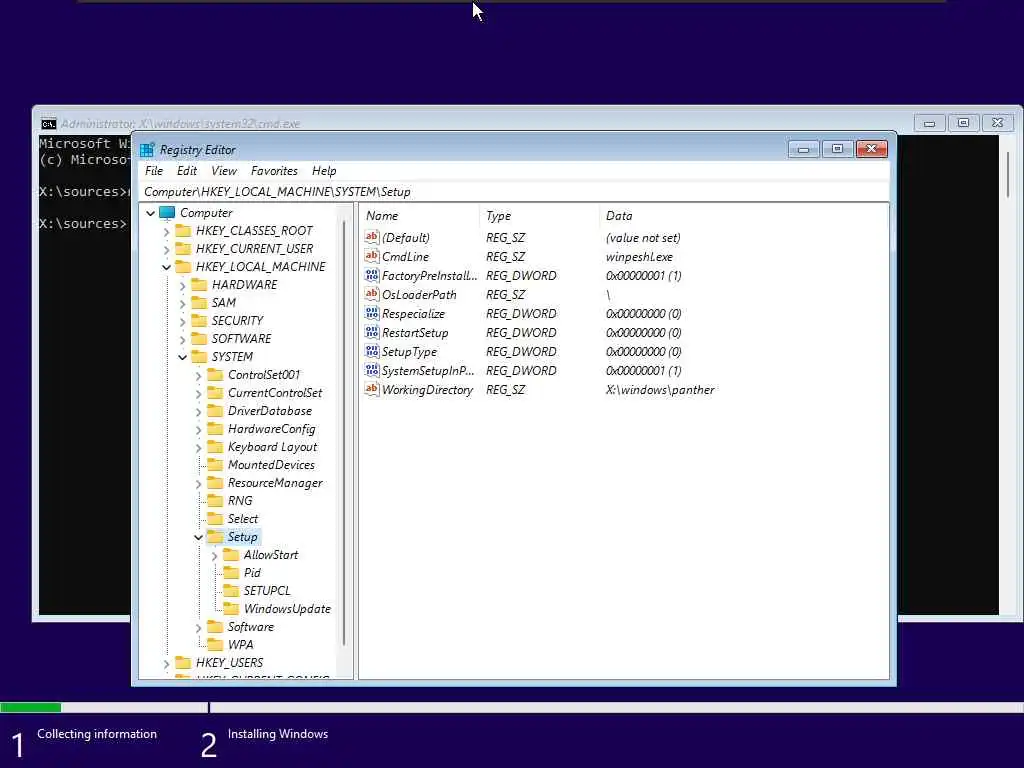Click the CmdLine string value icon
This screenshot has width=1024, height=768.
coord(372,256)
